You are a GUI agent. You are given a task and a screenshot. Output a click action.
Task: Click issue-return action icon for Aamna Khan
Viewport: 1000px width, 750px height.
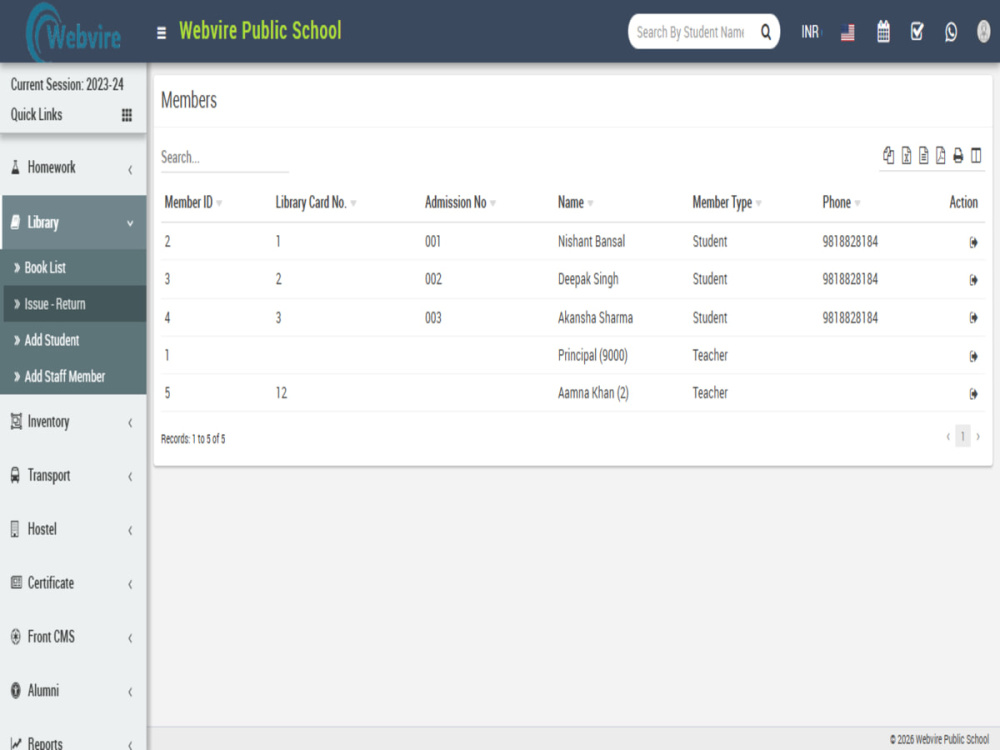click(973, 393)
